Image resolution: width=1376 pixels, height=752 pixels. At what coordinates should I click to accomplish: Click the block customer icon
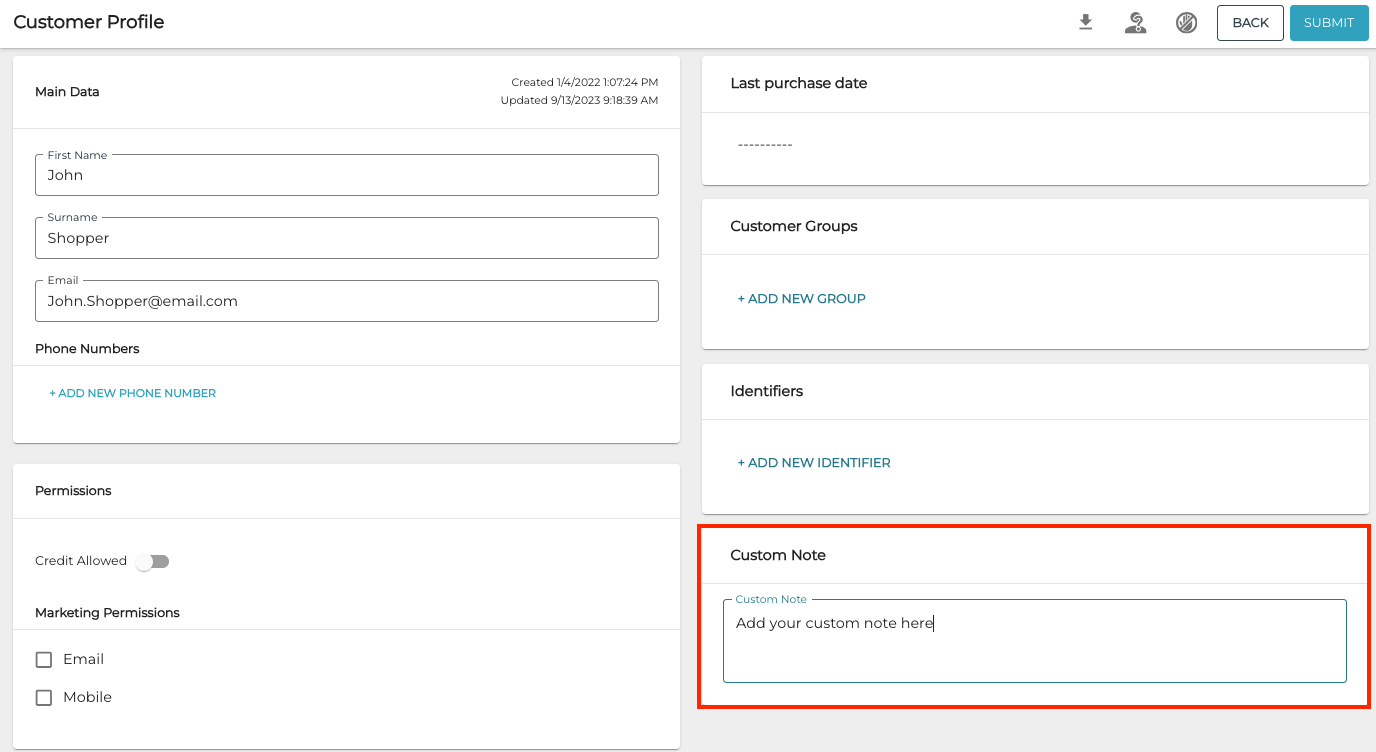[1186, 22]
